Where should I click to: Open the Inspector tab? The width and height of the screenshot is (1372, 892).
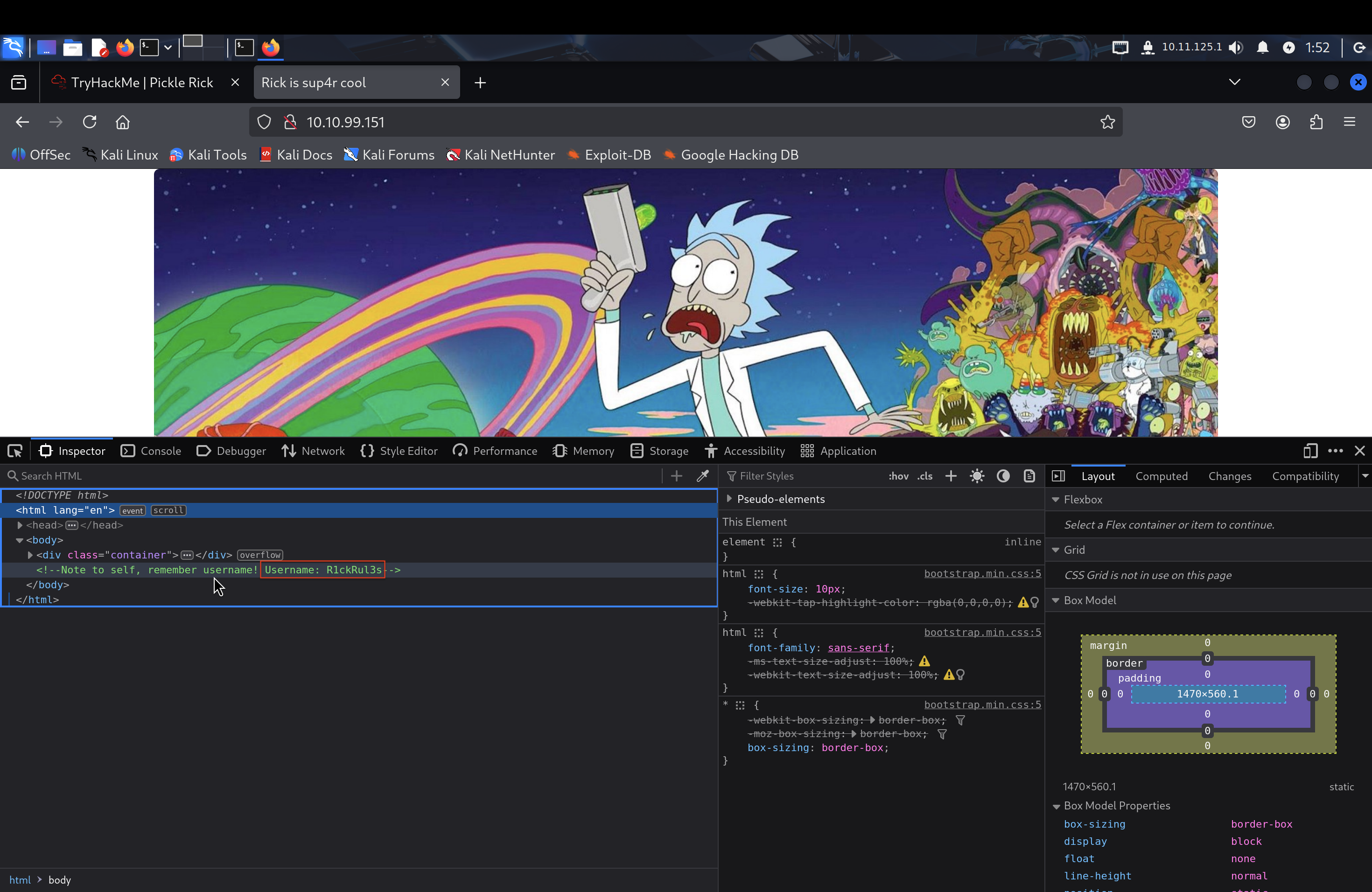click(72, 451)
